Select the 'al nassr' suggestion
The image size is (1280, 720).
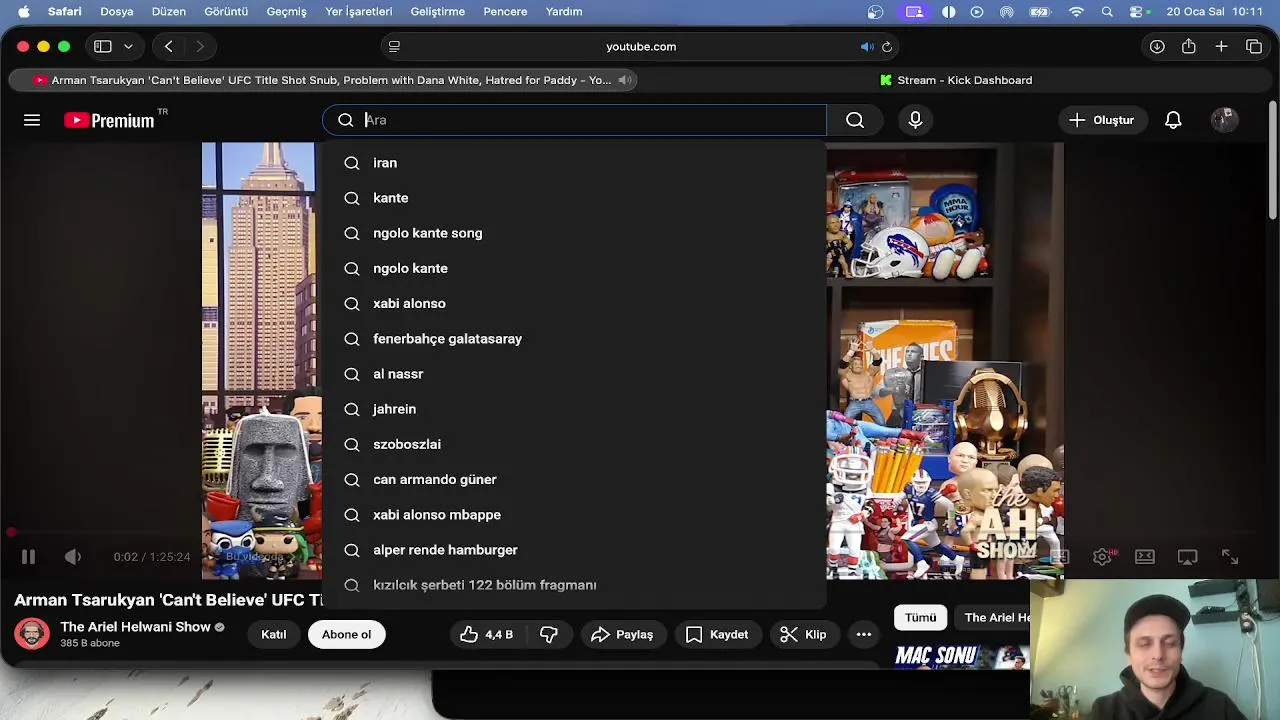tap(574, 374)
